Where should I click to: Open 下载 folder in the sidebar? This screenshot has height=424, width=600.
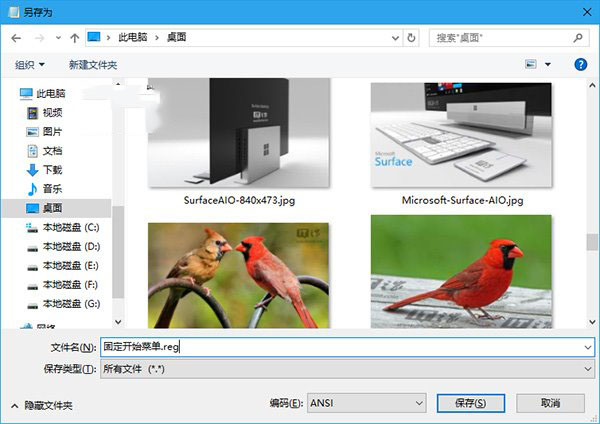pyautogui.click(x=52, y=170)
